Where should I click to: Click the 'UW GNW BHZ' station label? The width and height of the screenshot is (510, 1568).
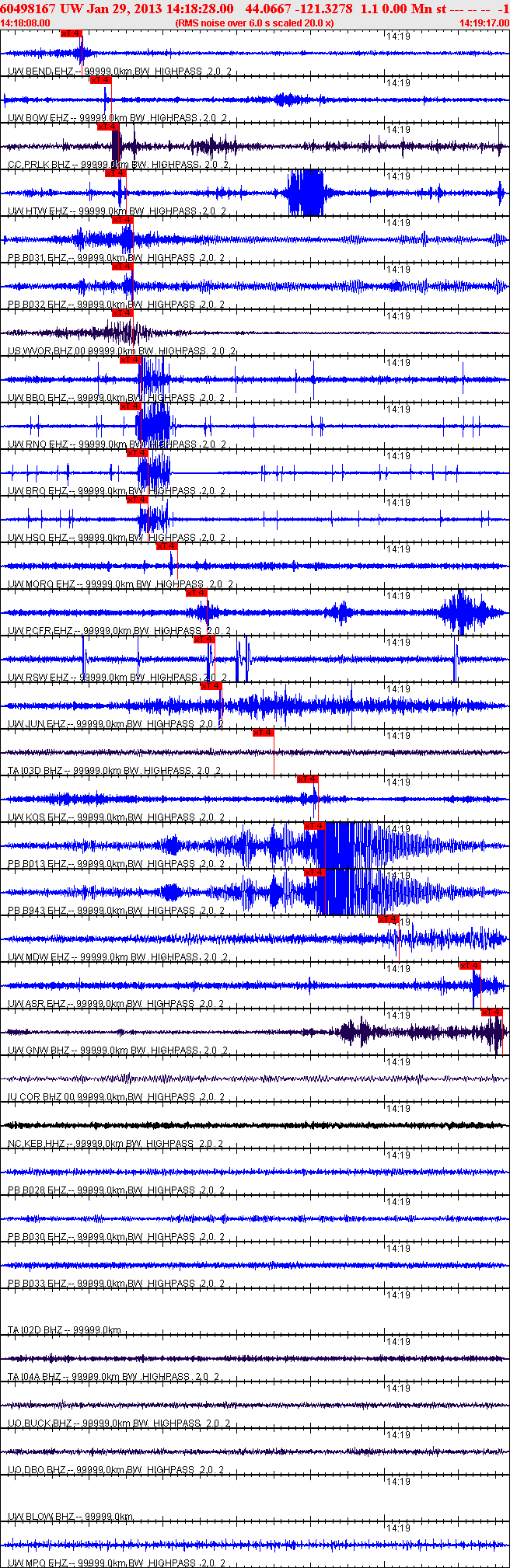[x=39, y=1051]
